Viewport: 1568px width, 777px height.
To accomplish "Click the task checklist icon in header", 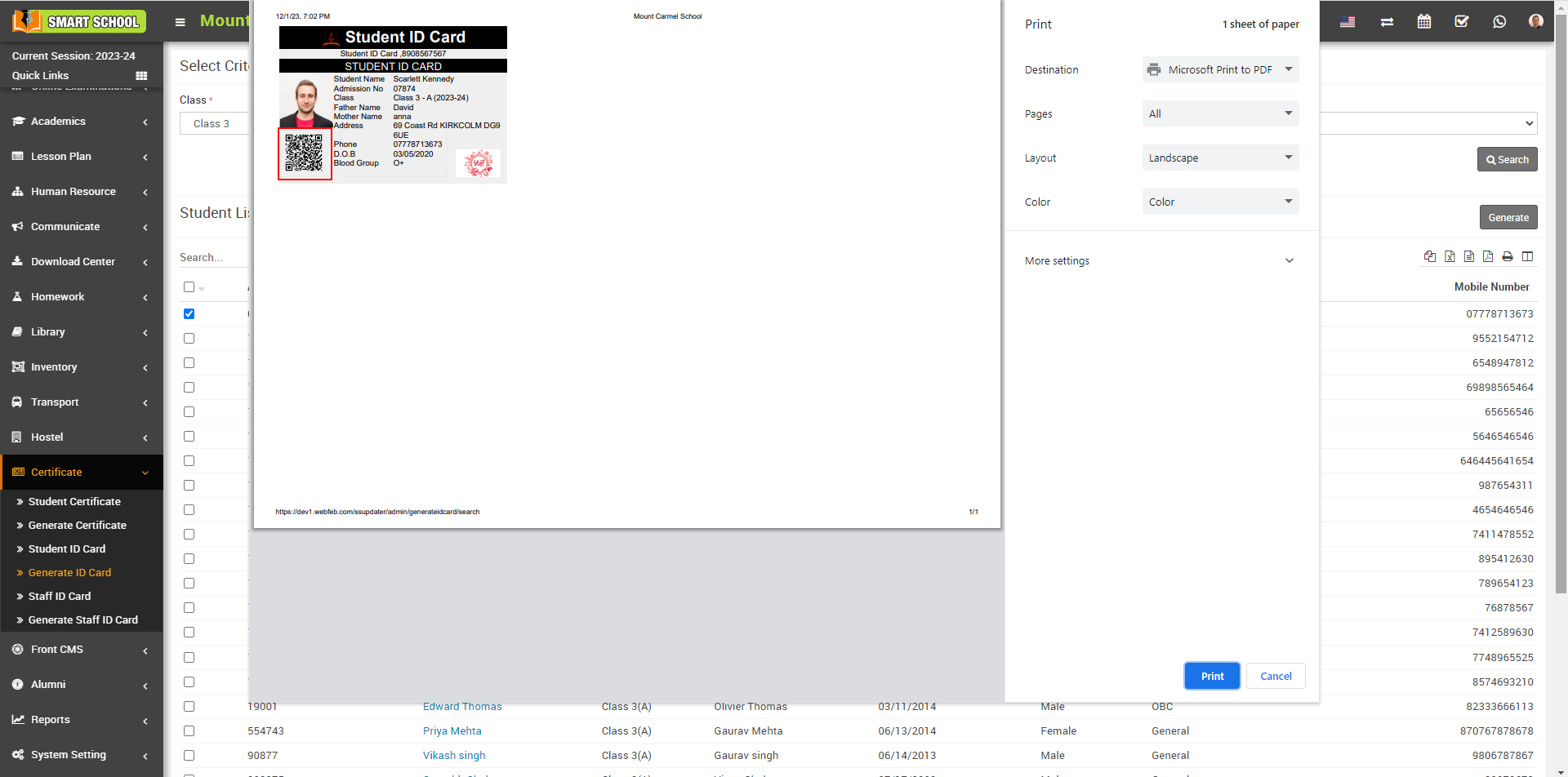I will 1462,22.
